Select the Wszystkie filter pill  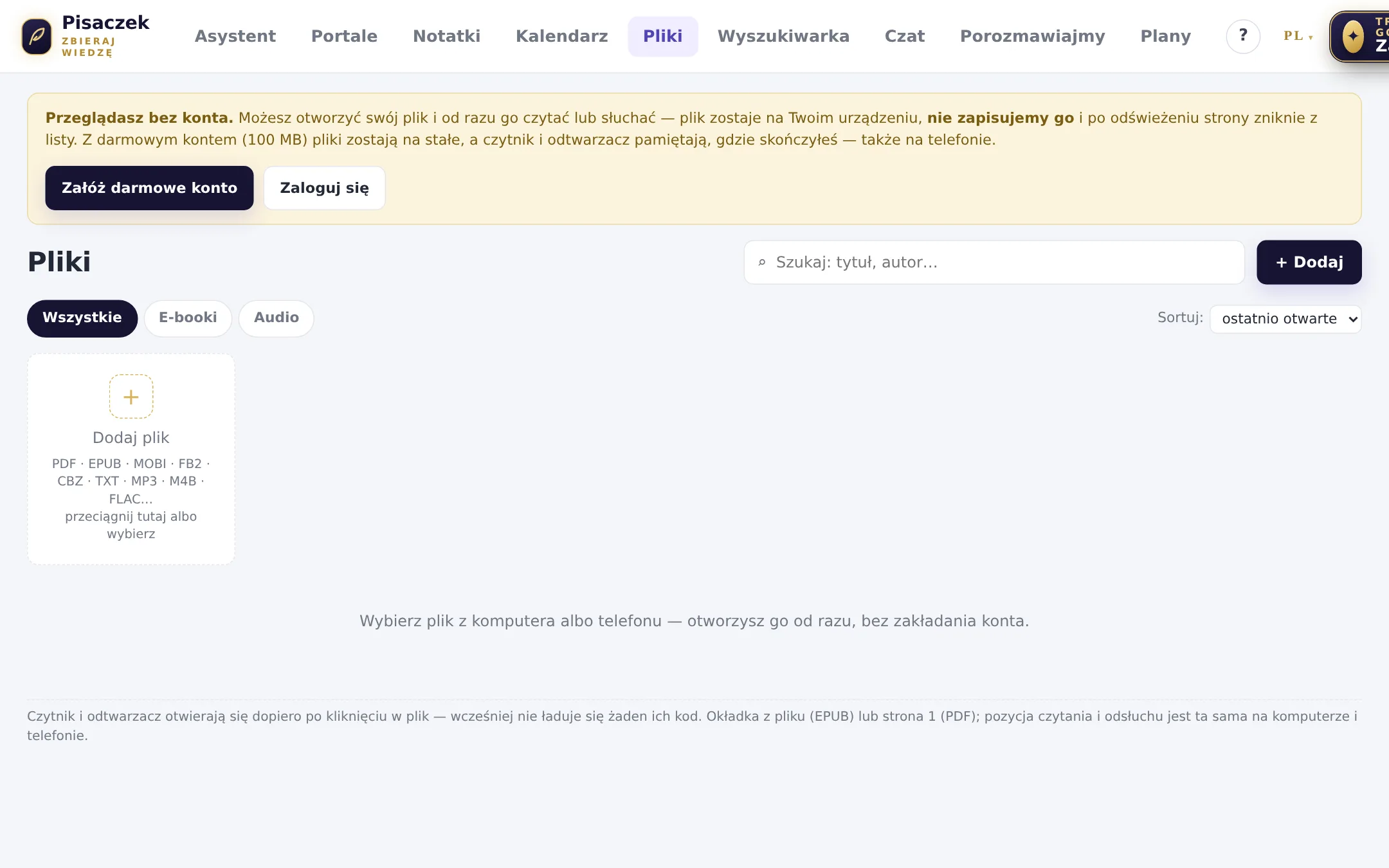(x=82, y=318)
